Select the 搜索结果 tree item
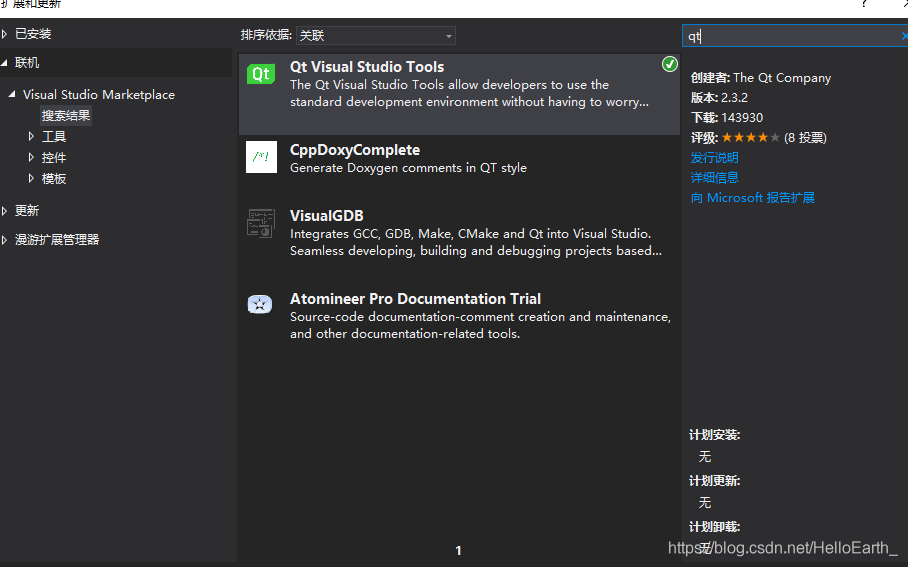This screenshot has height=567, width=908. pos(66,116)
